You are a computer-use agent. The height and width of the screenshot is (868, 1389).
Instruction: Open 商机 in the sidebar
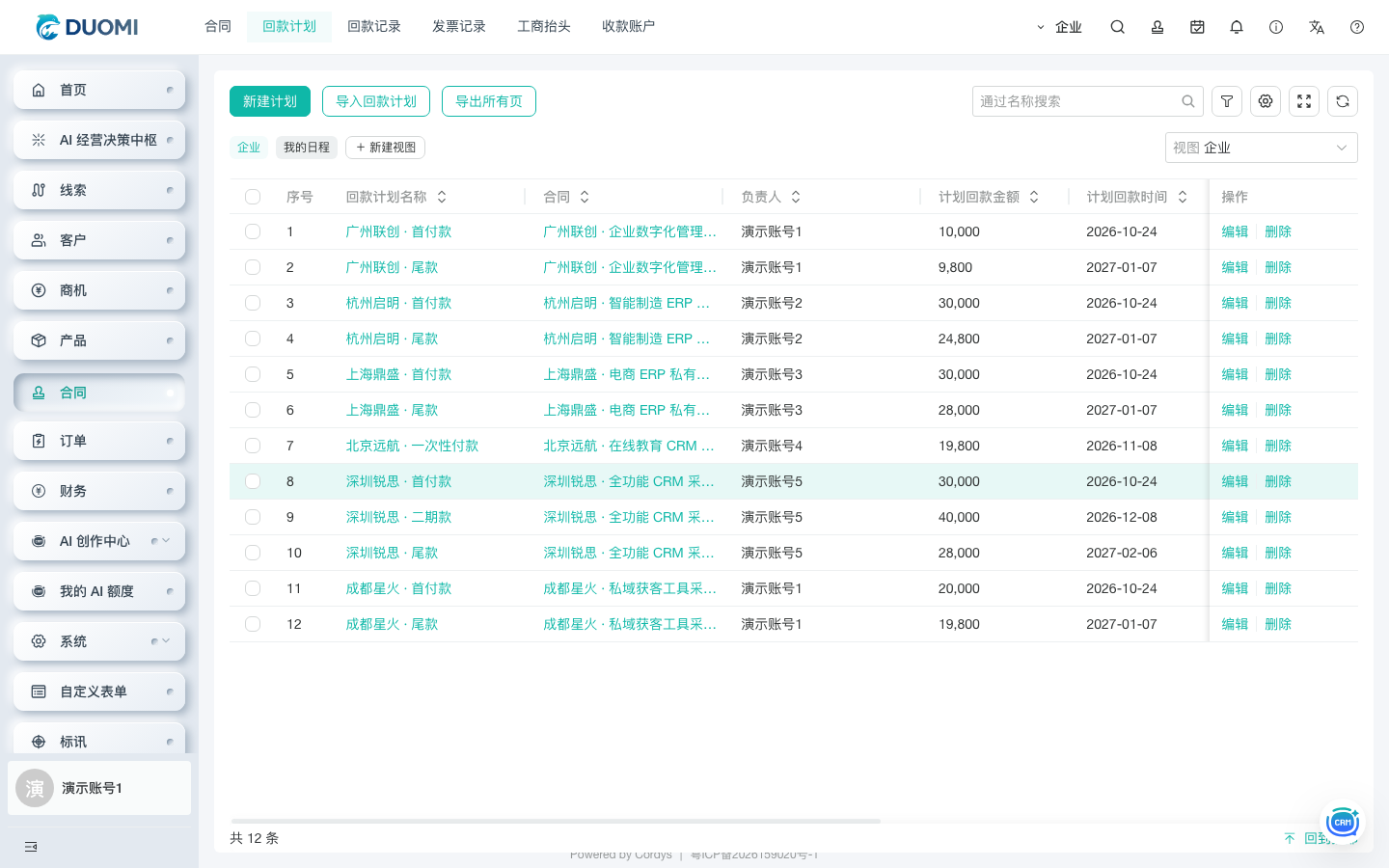pos(99,290)
